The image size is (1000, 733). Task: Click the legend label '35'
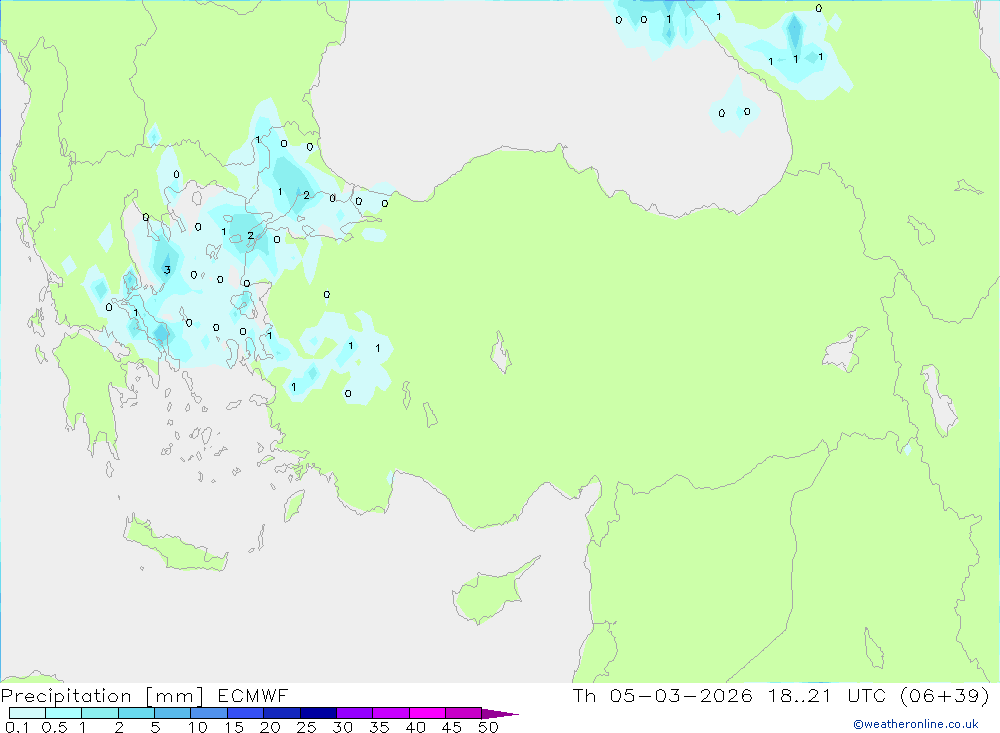click(x=379, y=727)
